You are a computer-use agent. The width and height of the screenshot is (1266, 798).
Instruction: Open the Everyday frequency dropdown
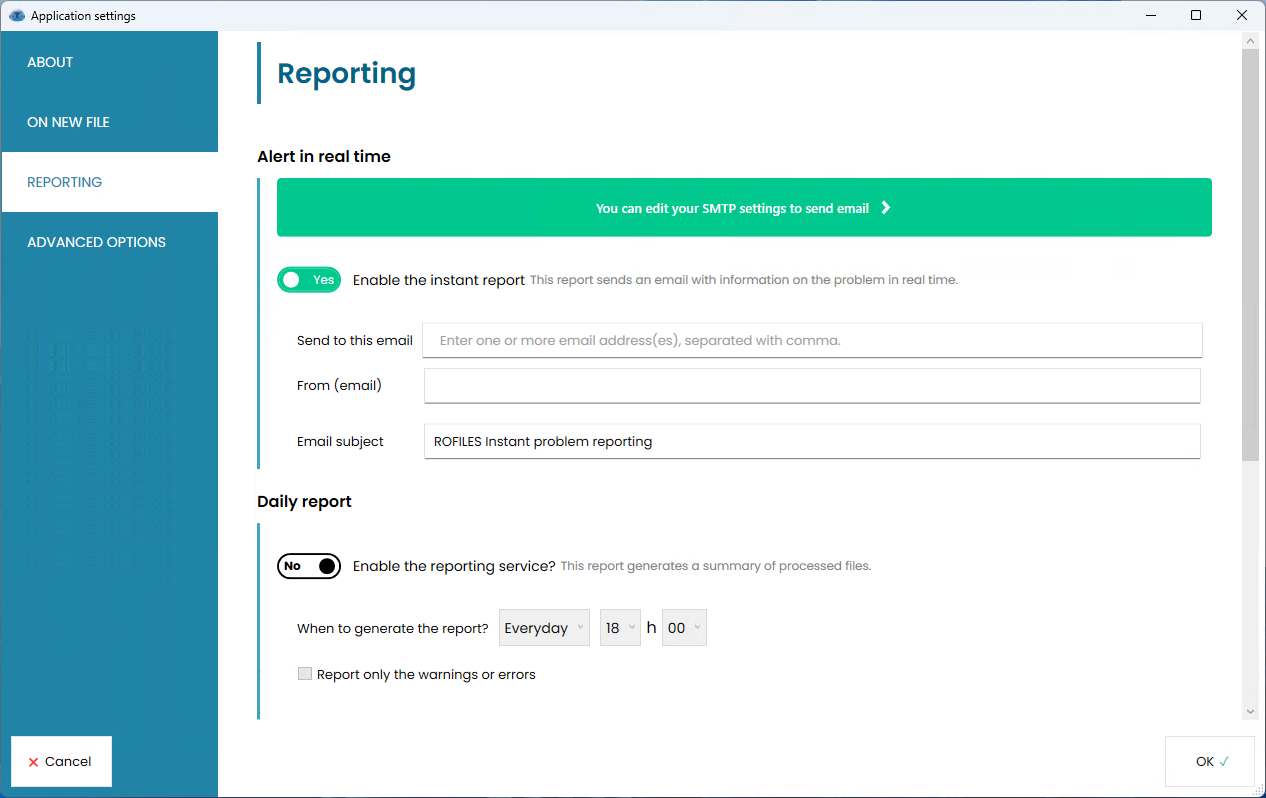pyautogui.click(x=544, y=628)
